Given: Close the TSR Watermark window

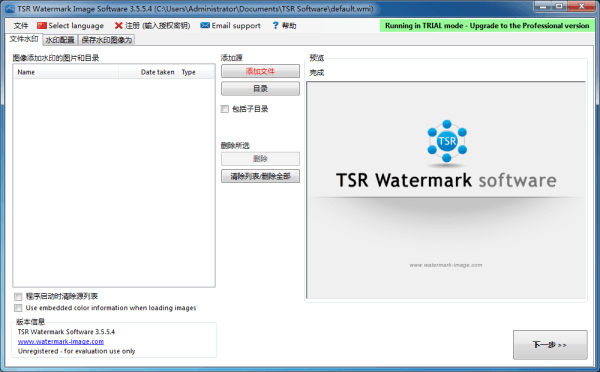Looking at the screenshot, I should [x=581, y=6].
